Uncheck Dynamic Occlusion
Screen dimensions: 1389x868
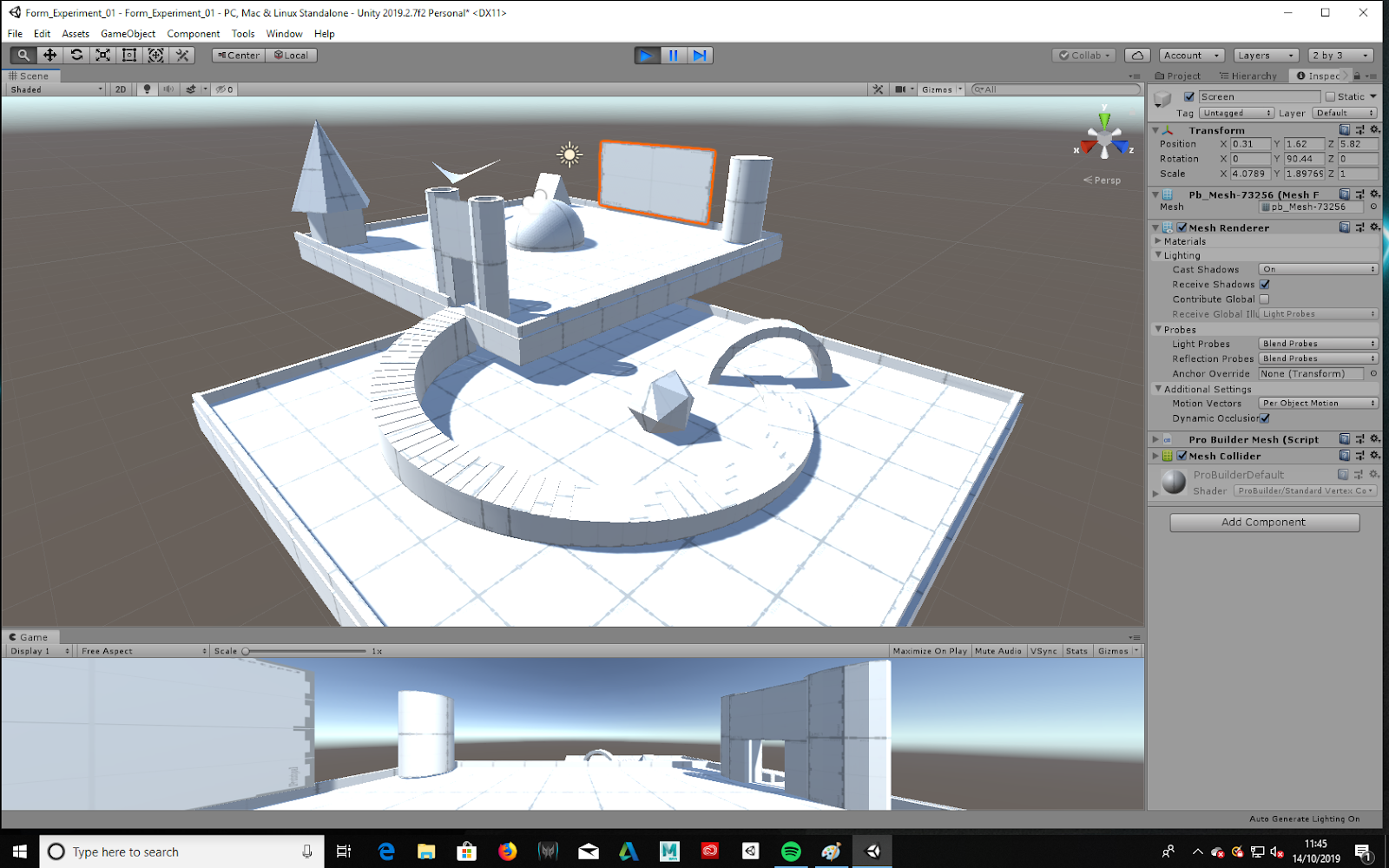pyautogui.click(x=1265, y=418)
